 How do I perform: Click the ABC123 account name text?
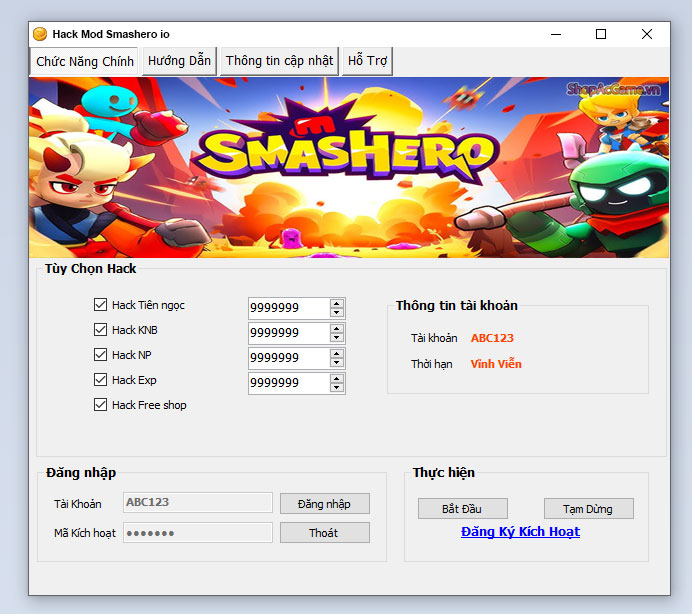(492, 338)
